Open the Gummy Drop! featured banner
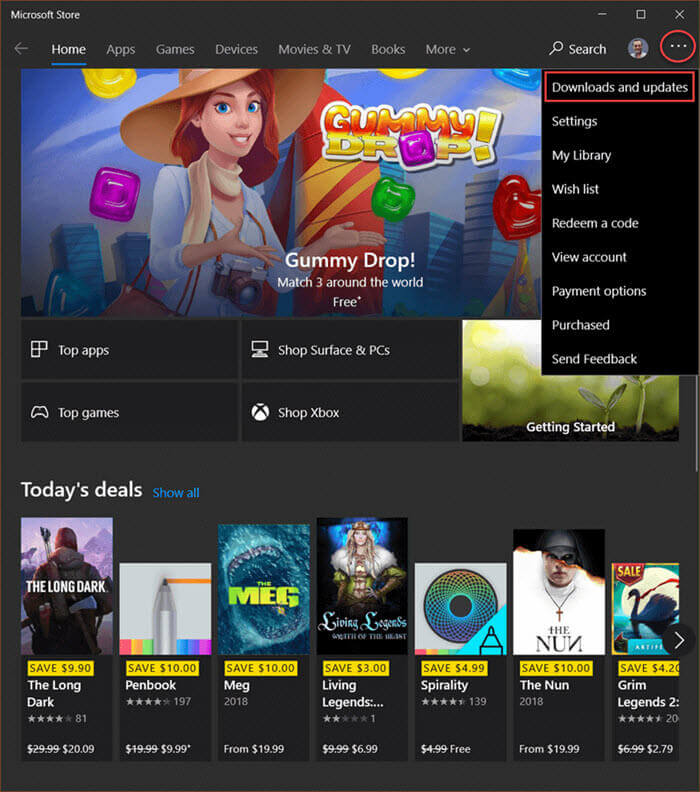Viewport: 700px width, 792px height. click(x=281, y=192)
